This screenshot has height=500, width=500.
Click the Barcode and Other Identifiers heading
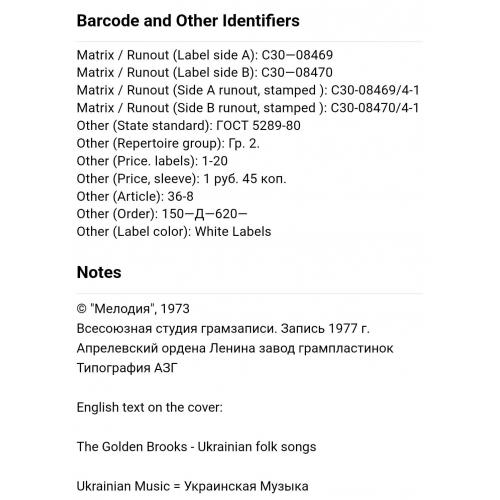pyautogui.click(x=188, y=21)
